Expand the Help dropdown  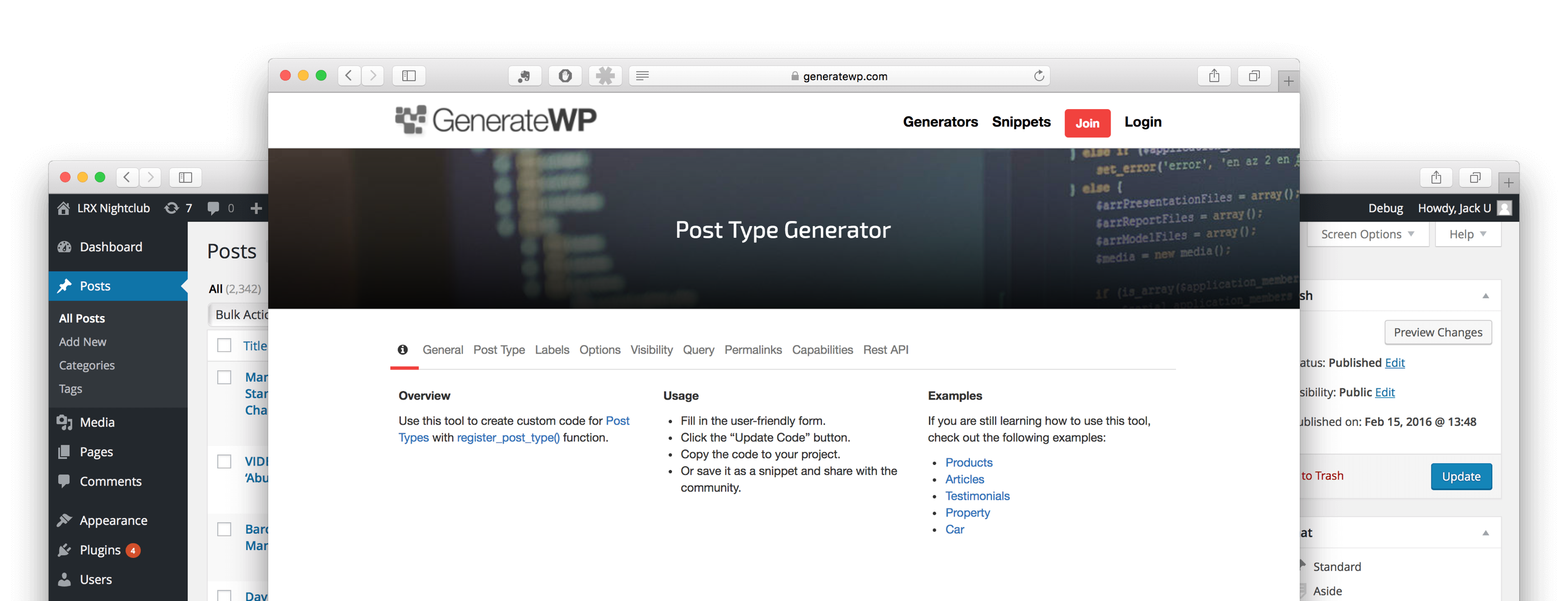tap(1468, 235)
